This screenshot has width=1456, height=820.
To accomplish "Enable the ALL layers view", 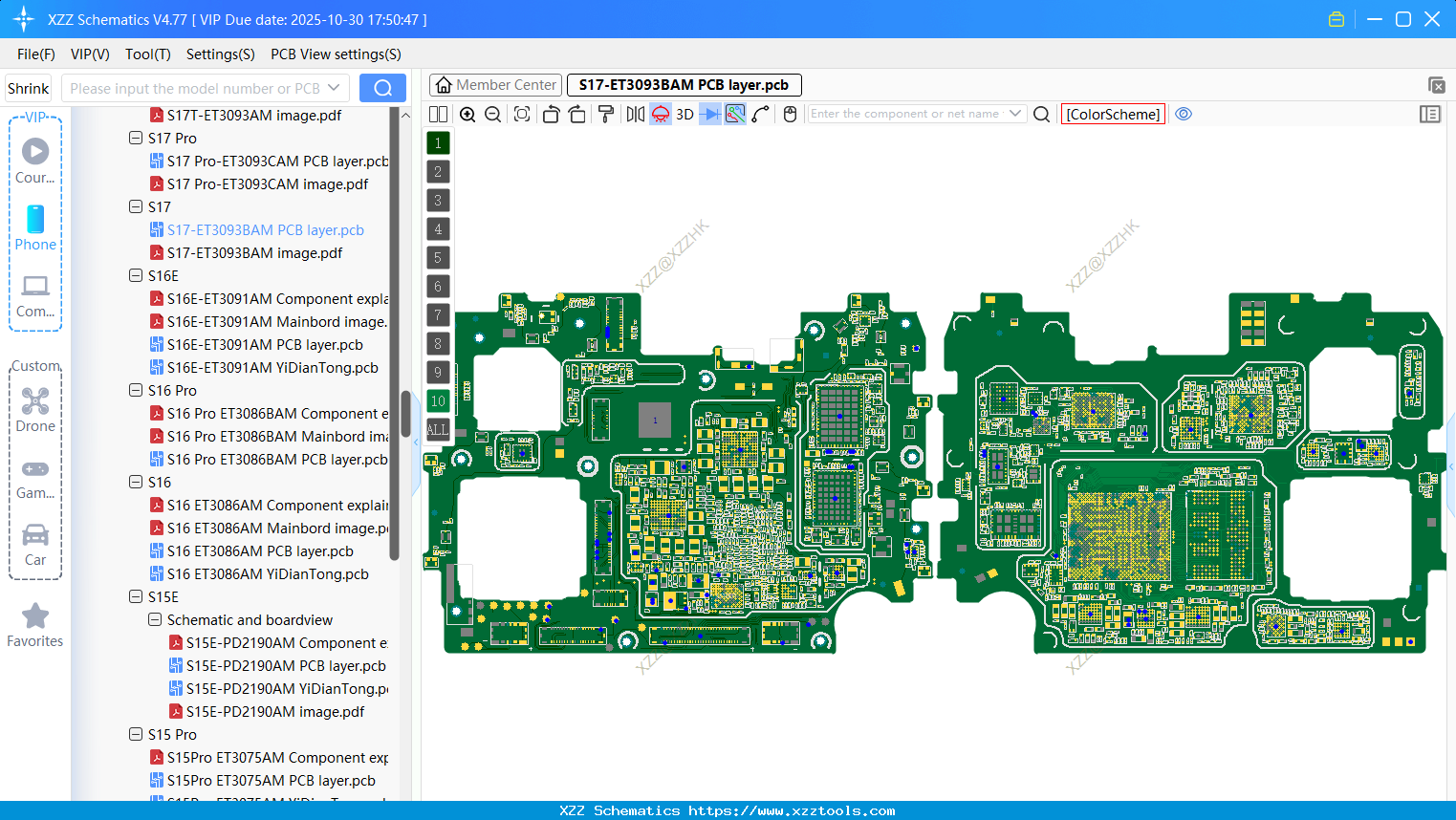I will (438, 429).
